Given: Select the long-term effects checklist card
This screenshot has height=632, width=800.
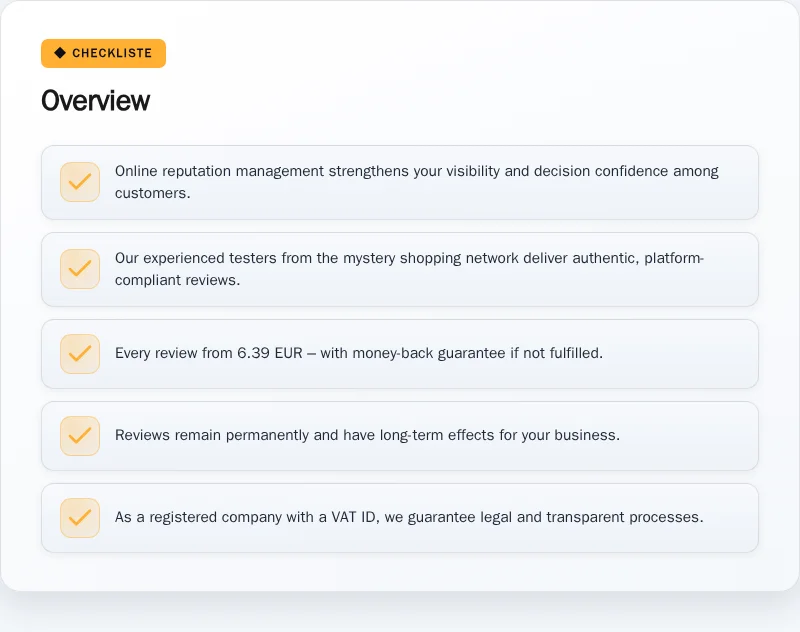Looking at the screenshot, I should [400, 436].
